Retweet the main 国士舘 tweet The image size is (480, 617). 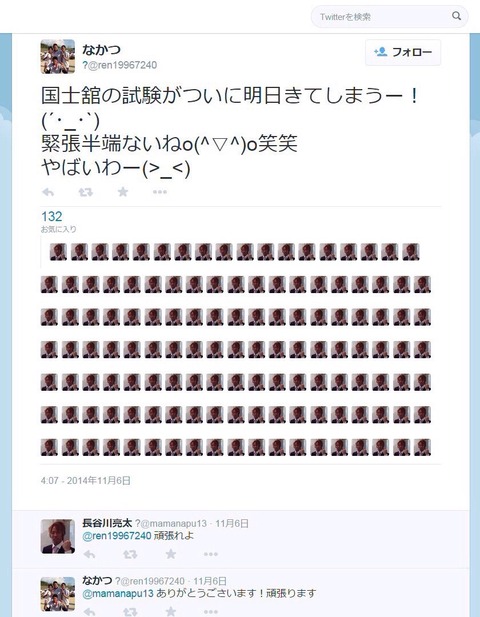pos(85,192)
